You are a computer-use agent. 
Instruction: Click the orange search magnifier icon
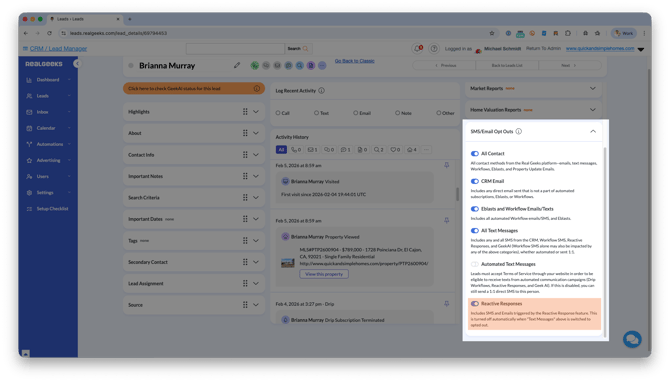coord(305,49)
